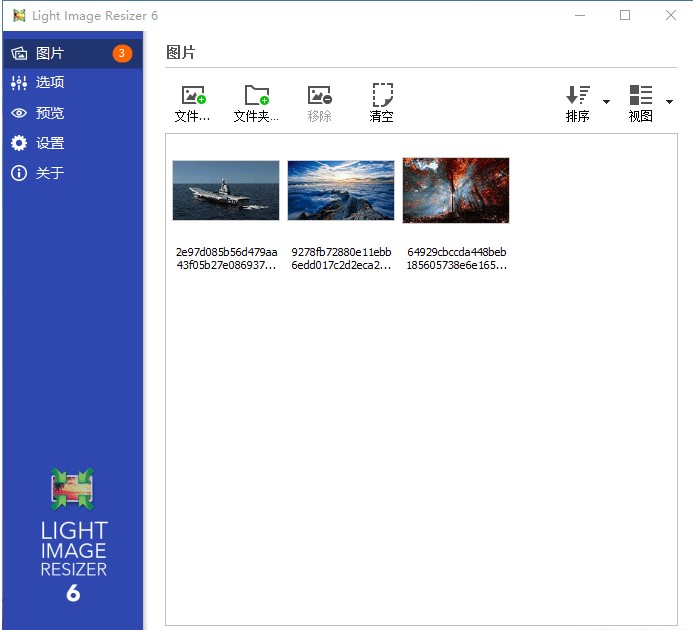Image resolution: width=693 pixels, height=630 pixels.
Task: Open the 选项 sidebar section
Action: (x=72, y=83)
